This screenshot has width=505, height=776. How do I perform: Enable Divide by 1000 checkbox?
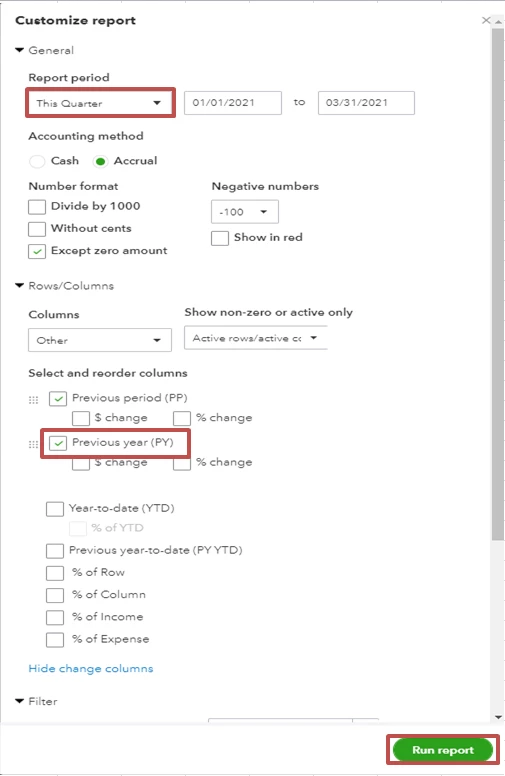[37, 206]
